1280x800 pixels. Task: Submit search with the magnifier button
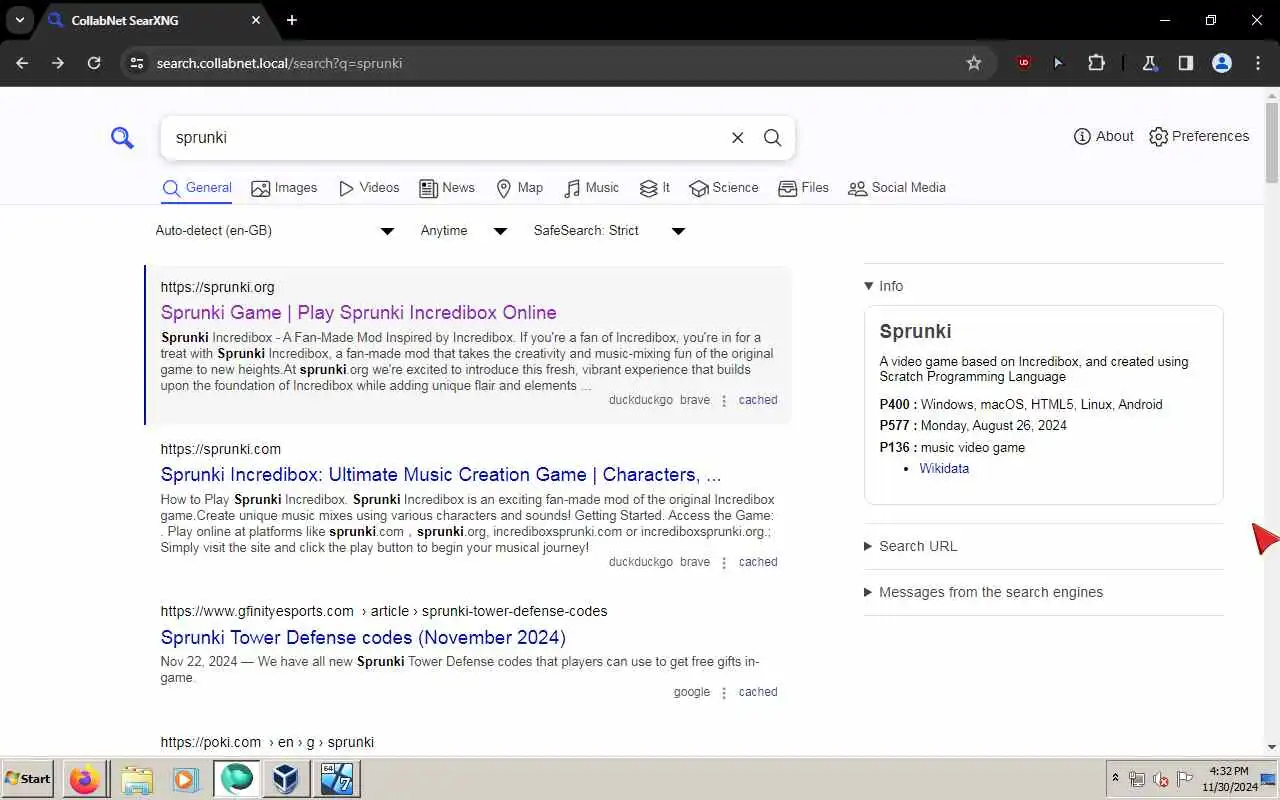tap(772, 138)
